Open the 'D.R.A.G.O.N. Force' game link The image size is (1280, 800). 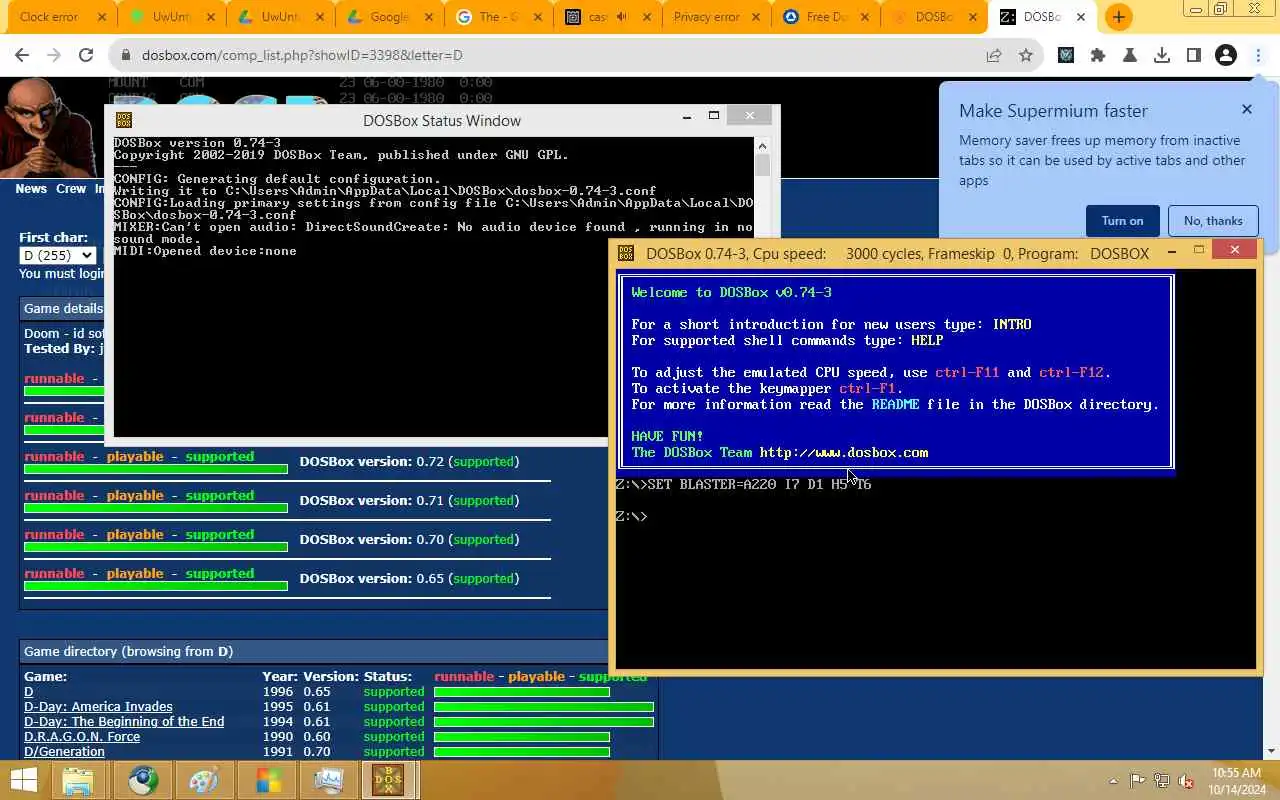pyautogui.click(x=82, y=736)
